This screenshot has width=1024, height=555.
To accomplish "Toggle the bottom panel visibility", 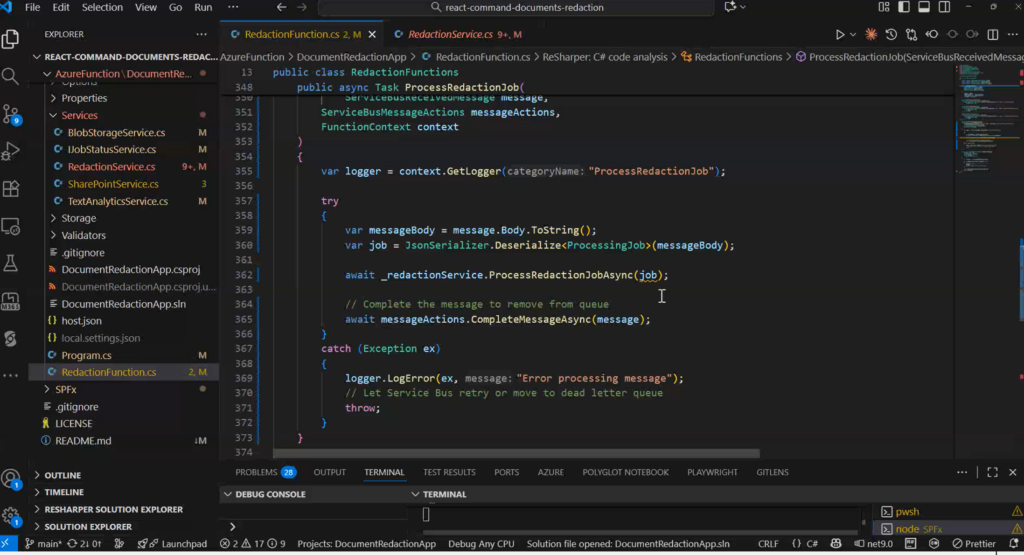I will (924, 8).
